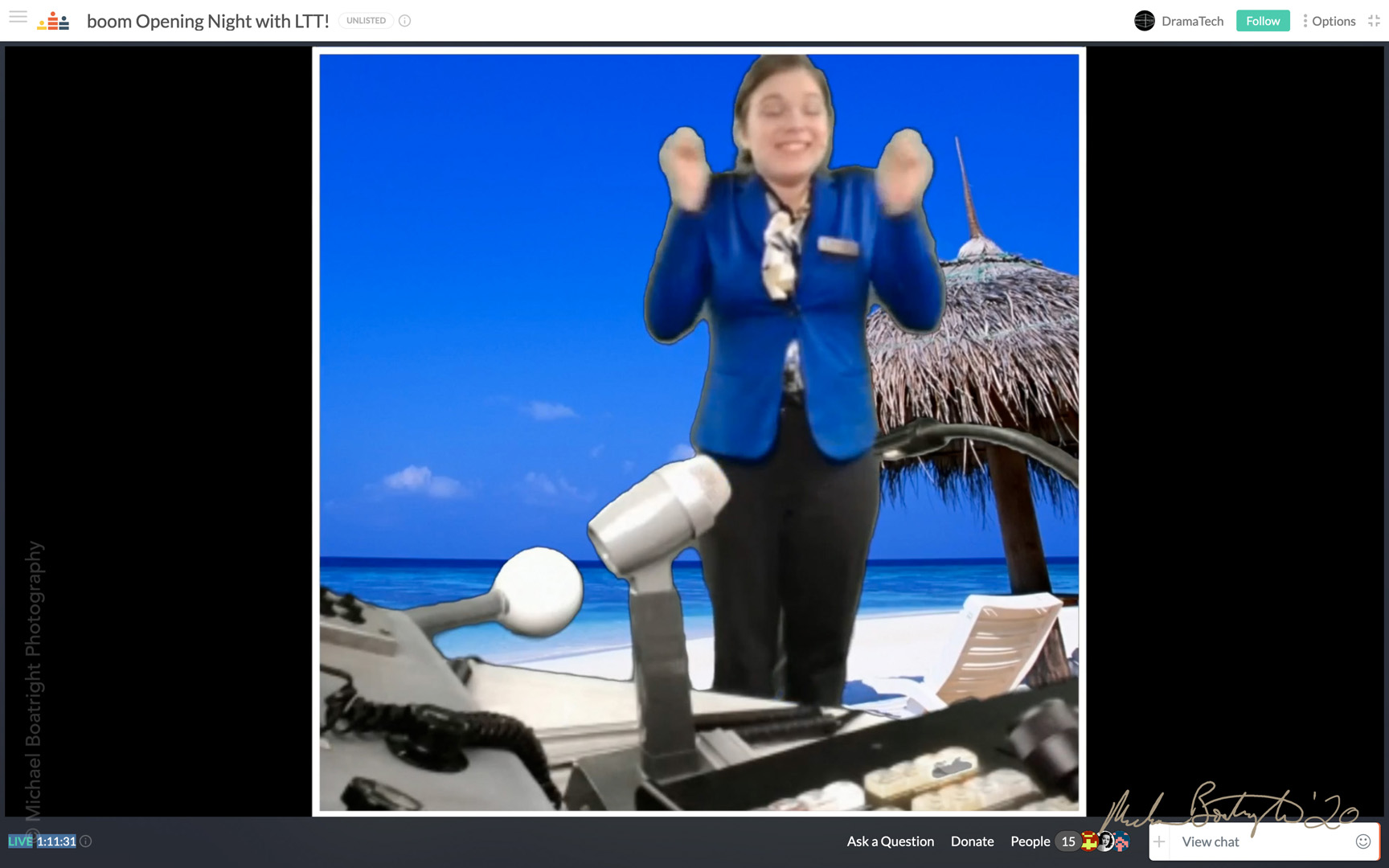Click the Crowdcast logo icon
1389x868 pixels.
[x=53, y=22]
